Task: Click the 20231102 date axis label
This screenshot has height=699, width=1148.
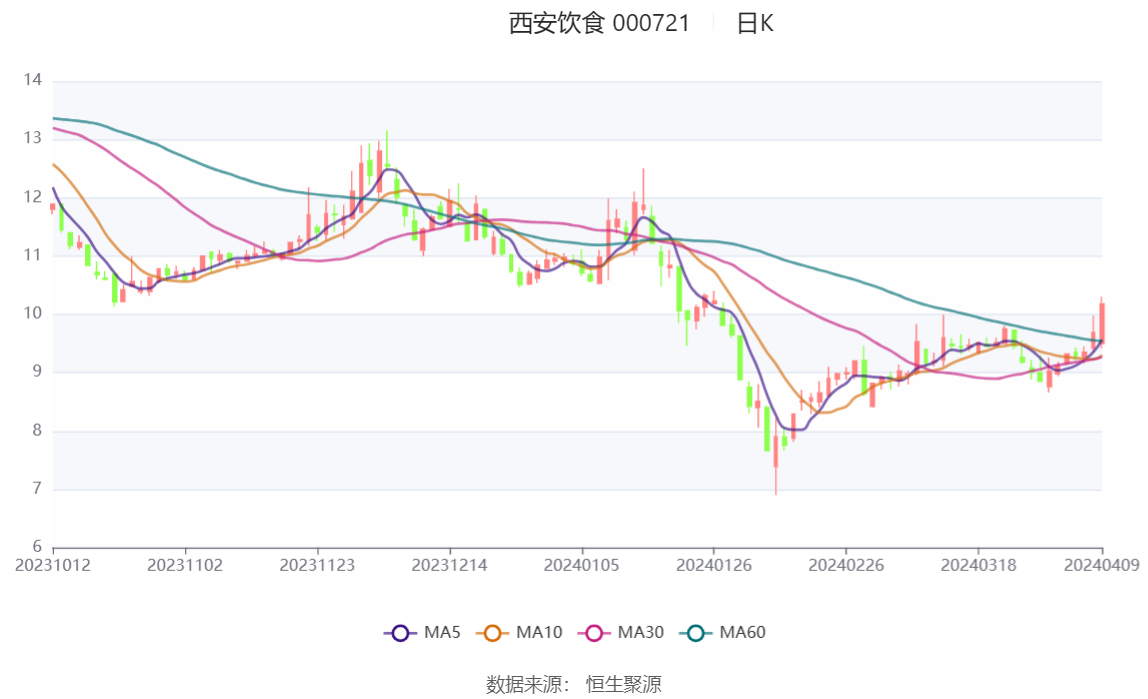Action: pyautogui.click(x=184, y=566)
